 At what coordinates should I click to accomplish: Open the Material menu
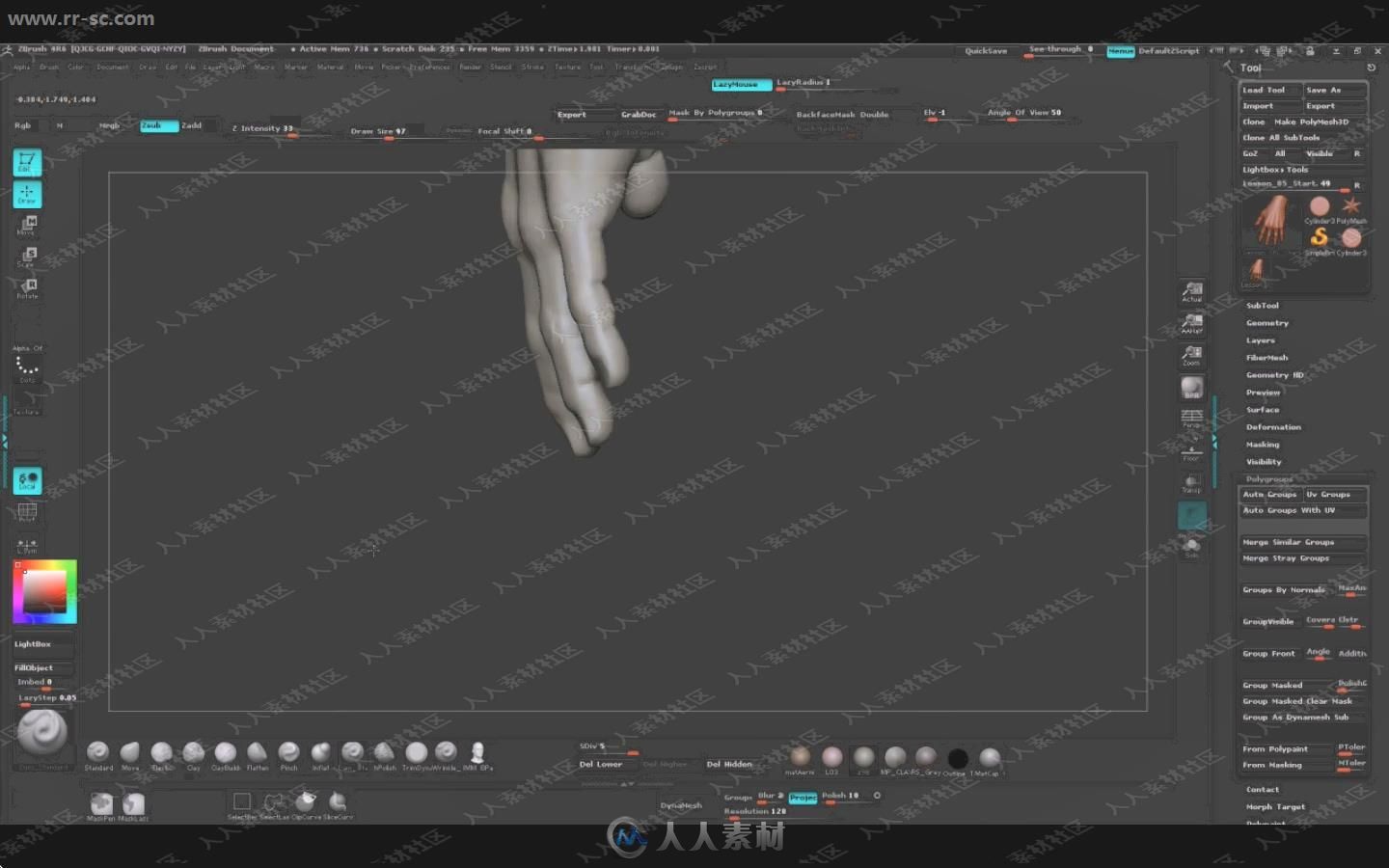coord(331,68)
